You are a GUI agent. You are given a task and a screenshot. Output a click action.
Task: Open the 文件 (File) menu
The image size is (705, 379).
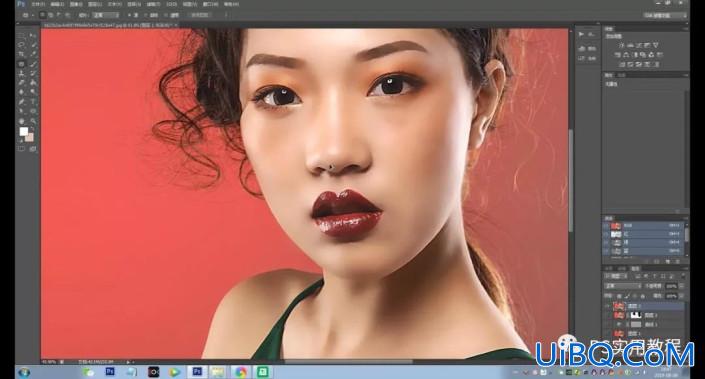click(38, 4)
